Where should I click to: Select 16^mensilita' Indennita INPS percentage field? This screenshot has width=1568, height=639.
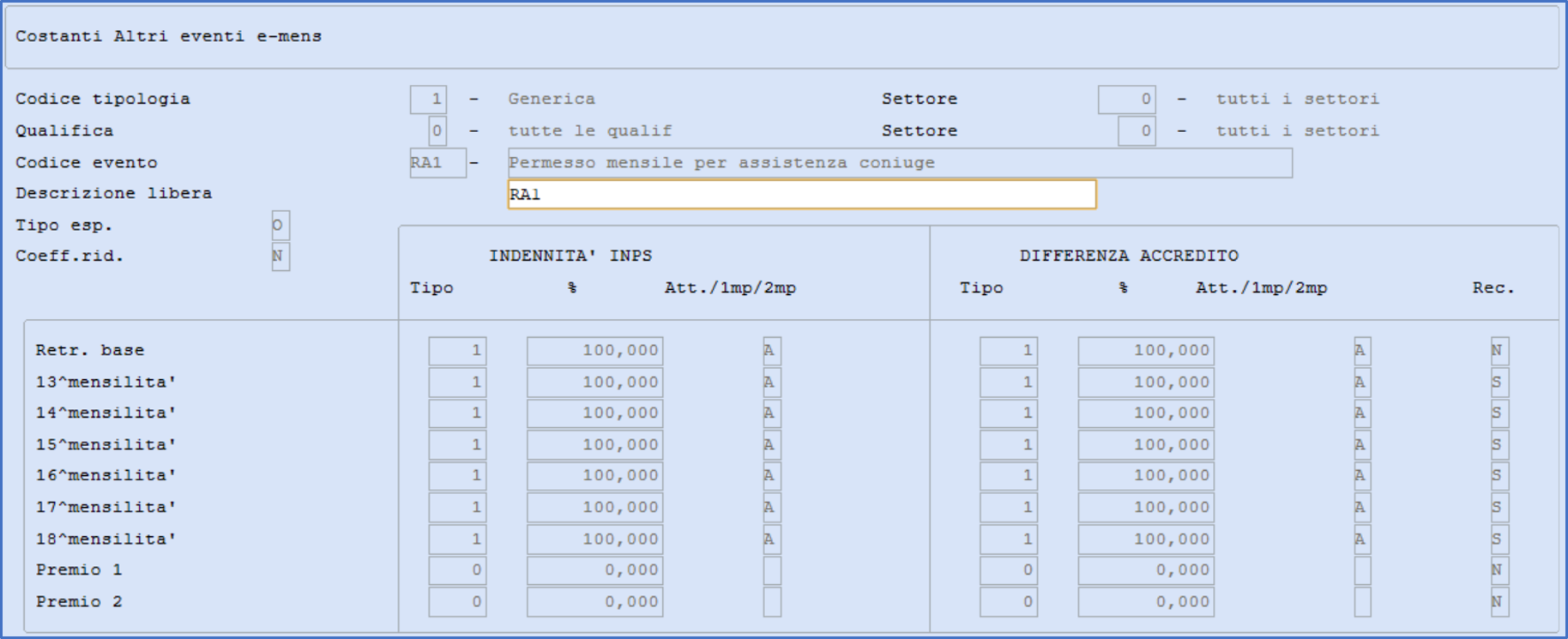[595, 476]
